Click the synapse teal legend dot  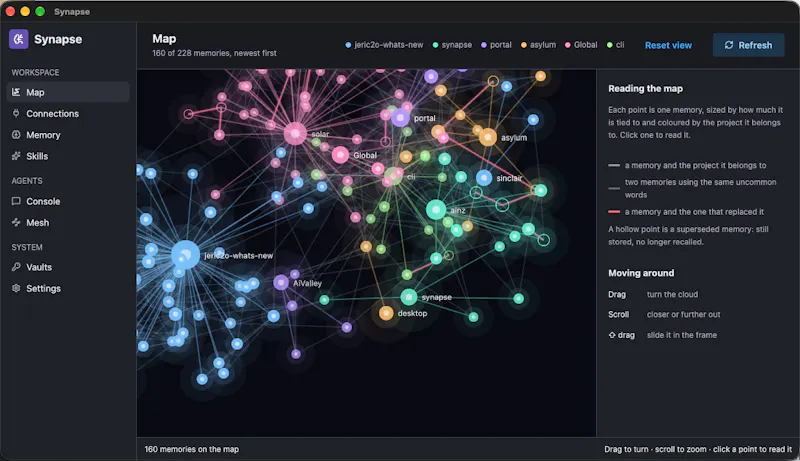(435, 45)
